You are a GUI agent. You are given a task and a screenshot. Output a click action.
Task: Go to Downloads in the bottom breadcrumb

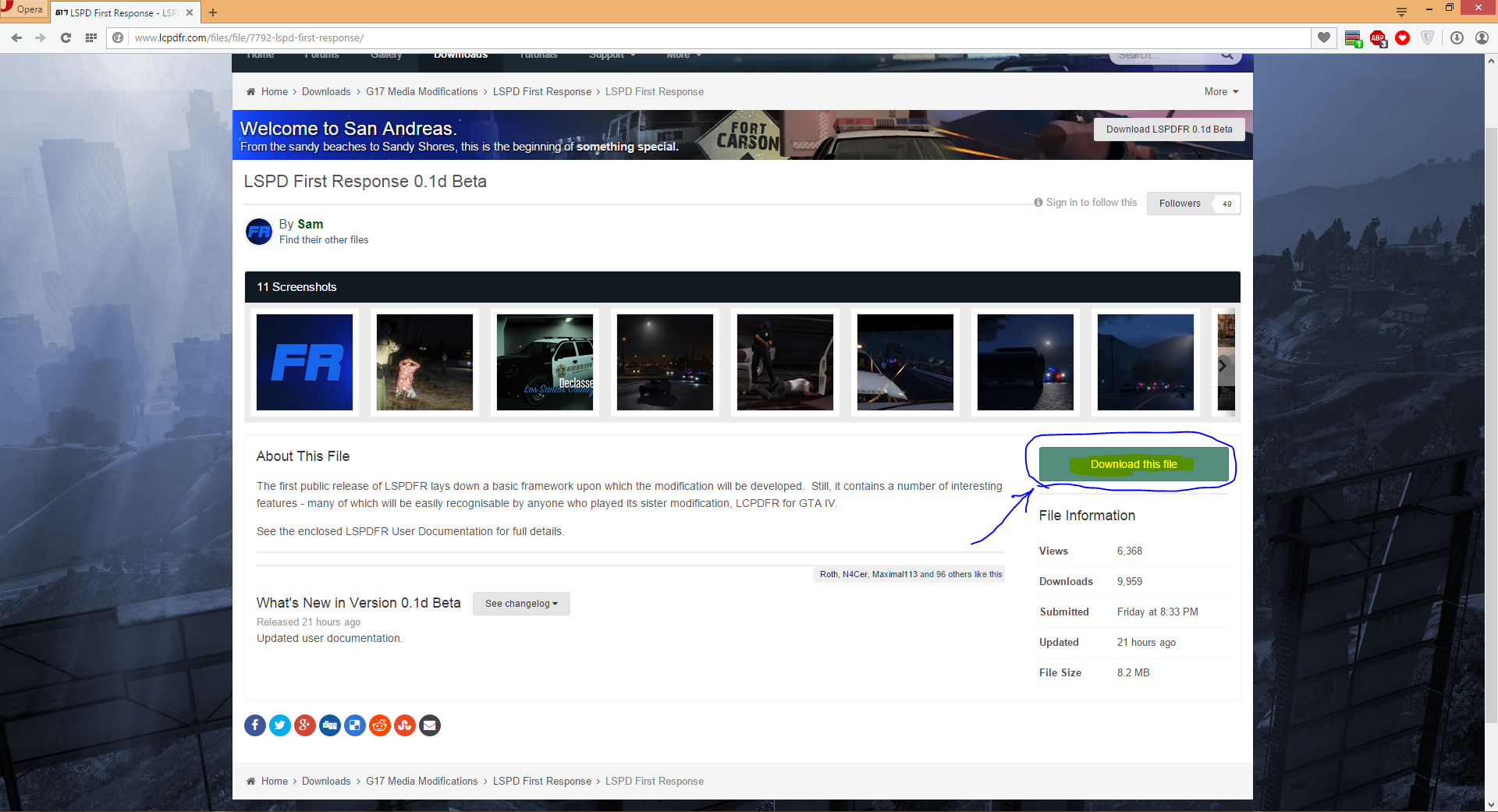tap(326, 781)
